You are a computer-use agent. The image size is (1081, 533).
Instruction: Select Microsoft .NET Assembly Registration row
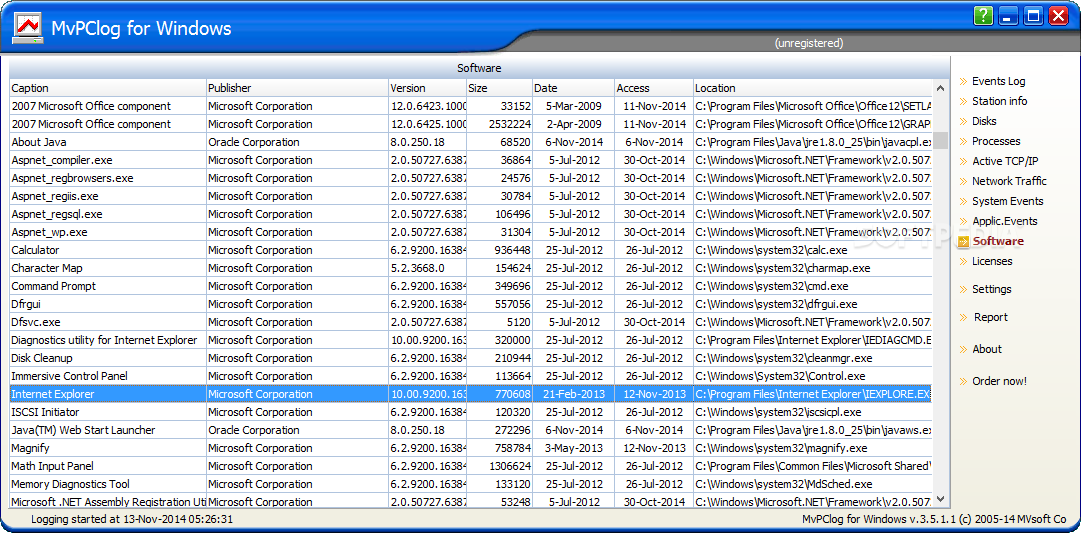pyautogui.click(x=471, y=501)
